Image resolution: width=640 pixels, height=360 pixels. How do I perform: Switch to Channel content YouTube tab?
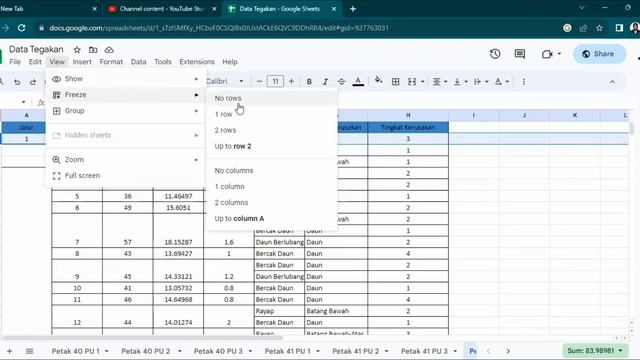[x=162, y=9]
